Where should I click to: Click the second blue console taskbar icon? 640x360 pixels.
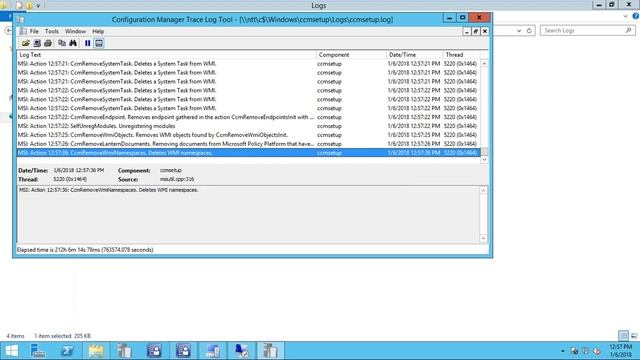coord(183,351)
